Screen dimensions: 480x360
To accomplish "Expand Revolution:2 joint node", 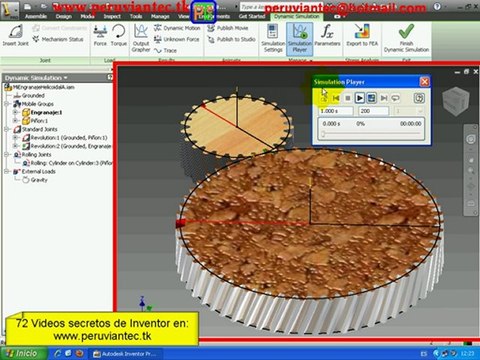I will coord(15,146).
